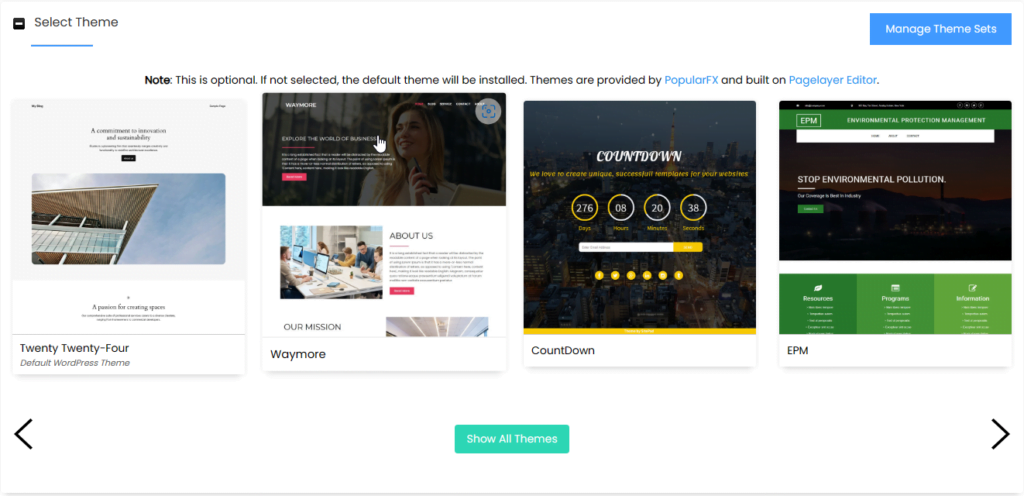Image resolution: width=1024 pixels, height=496 pixels.
Task: Click the preview scan icon on Waymore
Action: (487, 112)
